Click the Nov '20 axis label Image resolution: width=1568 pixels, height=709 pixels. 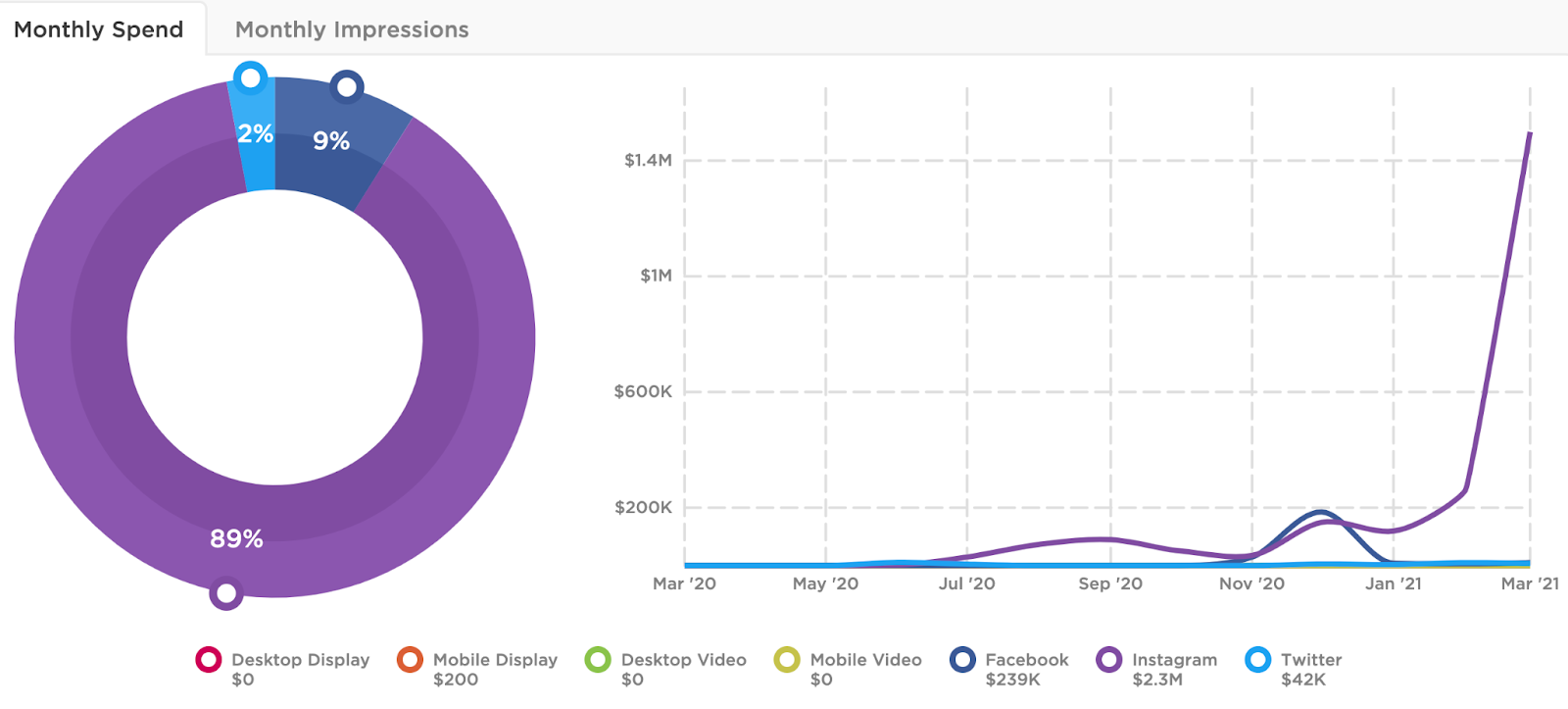(1251, 583)
